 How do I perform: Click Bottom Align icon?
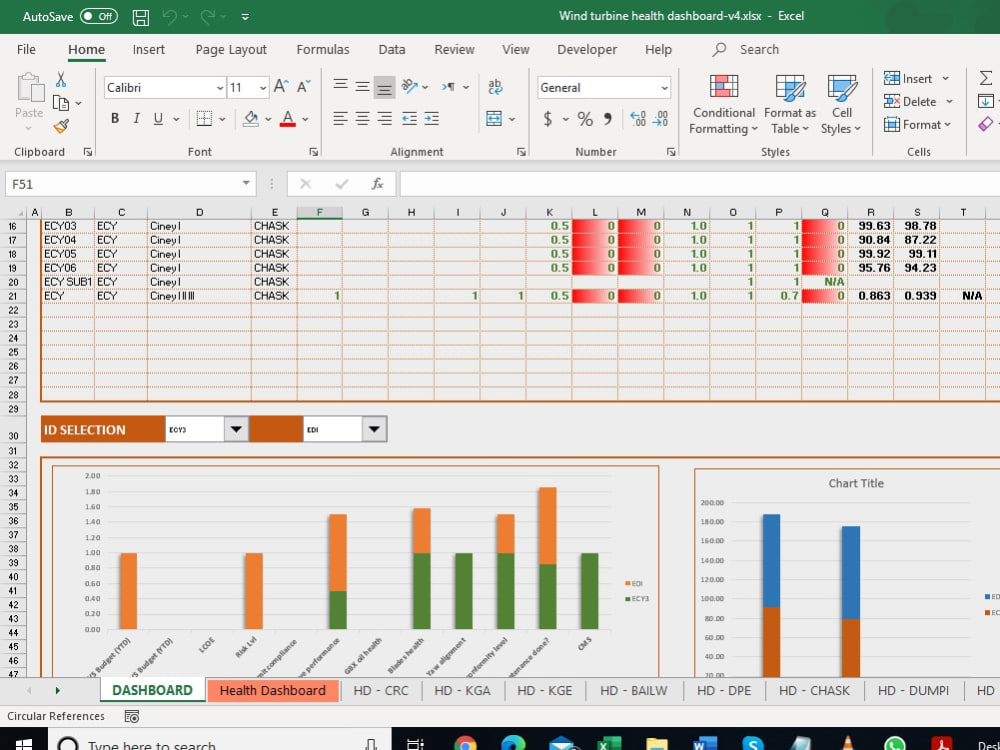point(384,87)
